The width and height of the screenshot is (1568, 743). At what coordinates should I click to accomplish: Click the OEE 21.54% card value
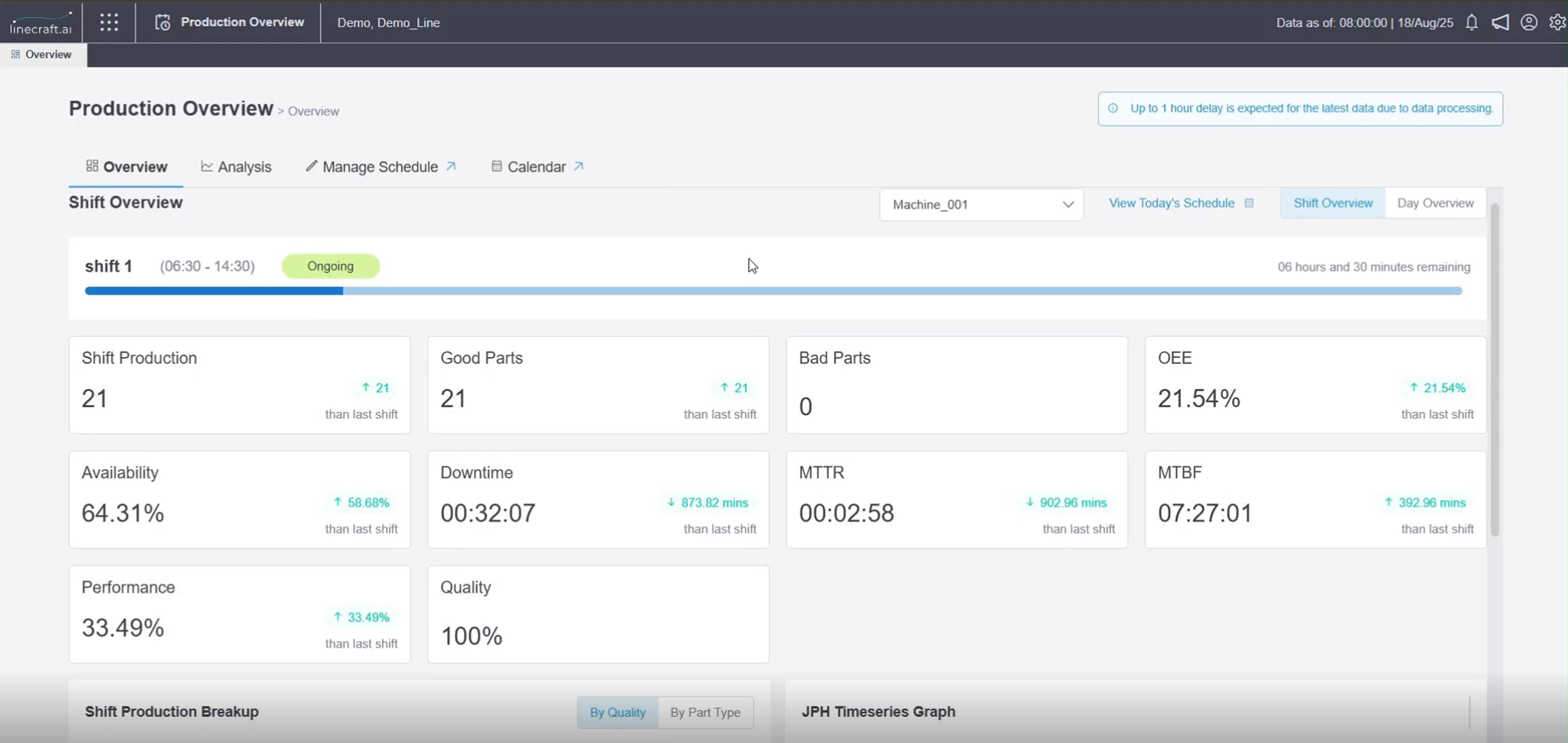(x=1199, y=399)
